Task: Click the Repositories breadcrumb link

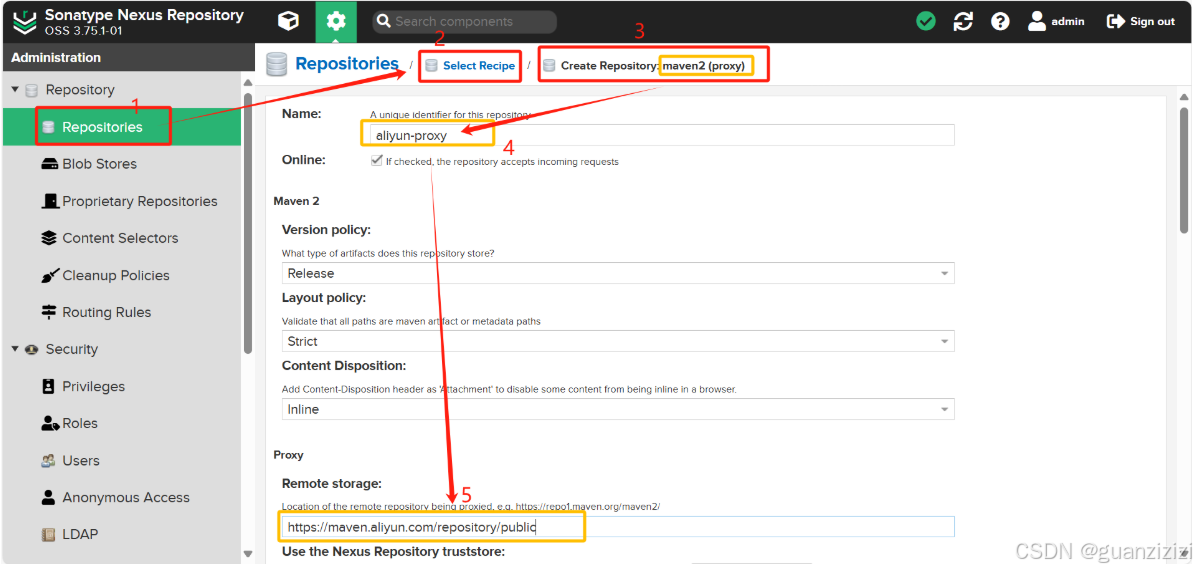Action: coord(347,64)
